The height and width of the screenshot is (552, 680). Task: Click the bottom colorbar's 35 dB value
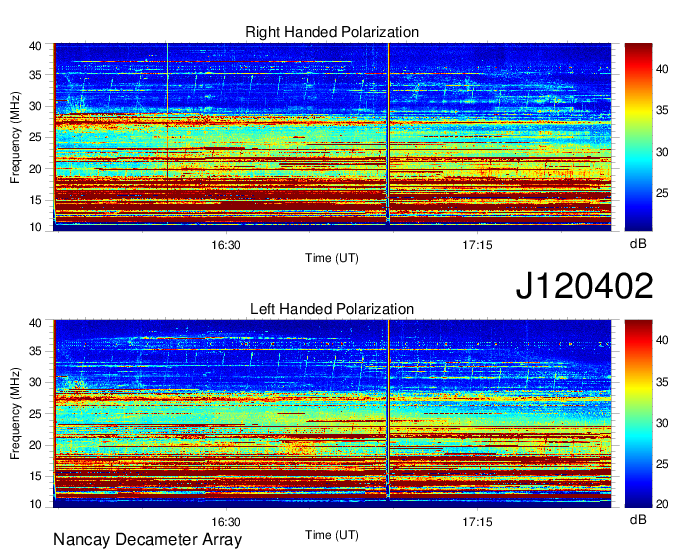[x=662, y=382]
